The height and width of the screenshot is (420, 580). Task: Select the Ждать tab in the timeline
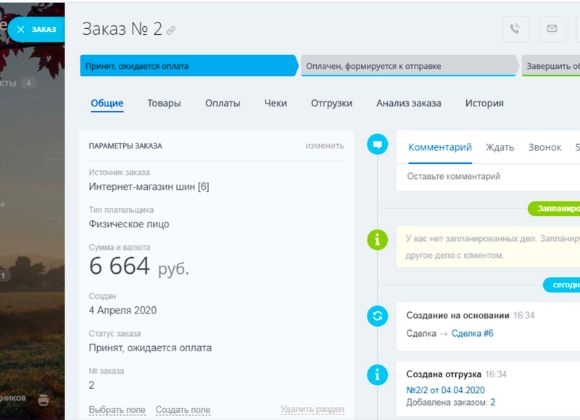point(500,147)
